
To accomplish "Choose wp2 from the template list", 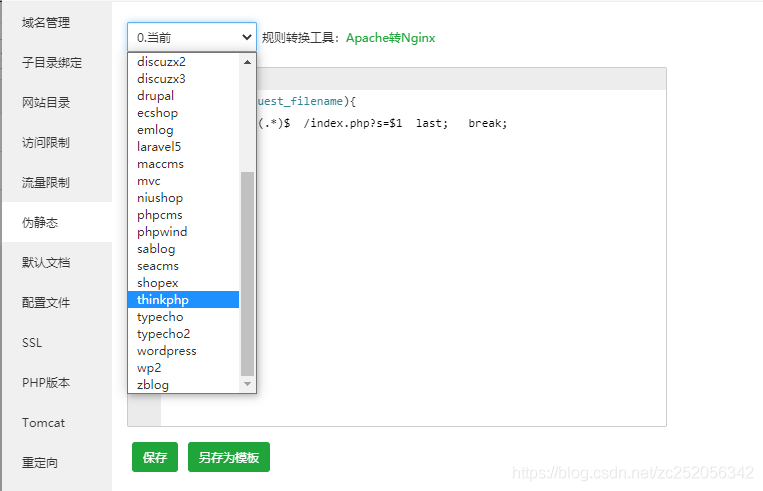I will tap(183, 368).
